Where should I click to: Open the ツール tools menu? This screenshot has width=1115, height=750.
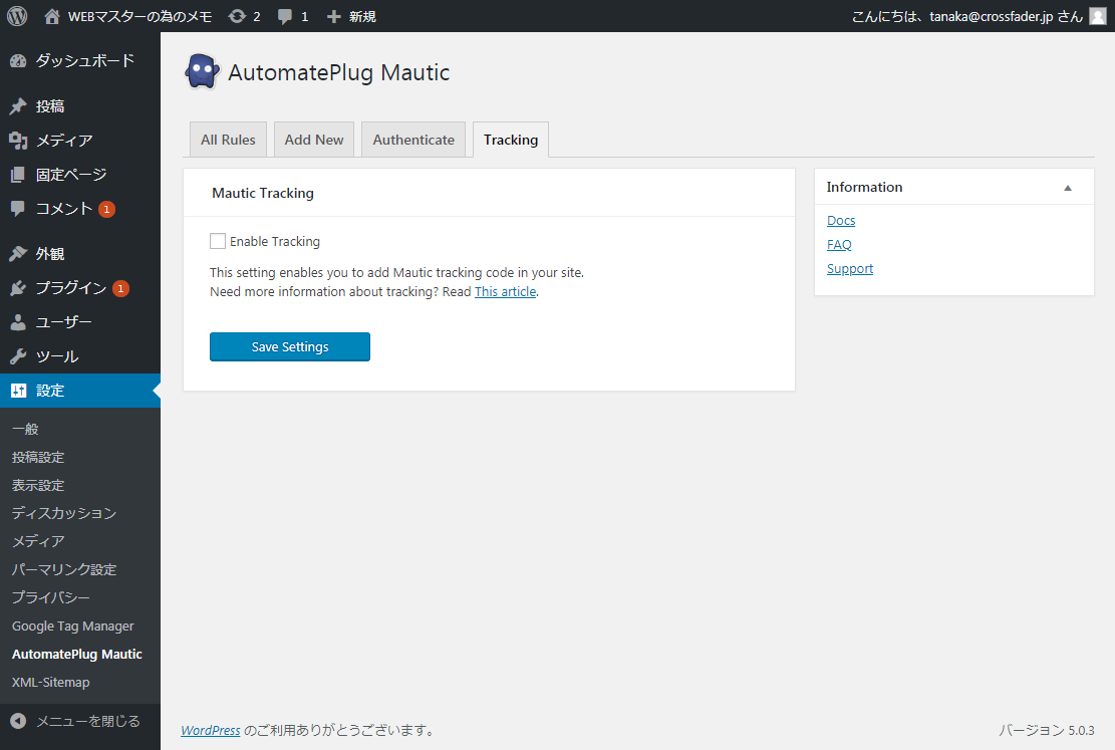pyautogui.click(x=56, y=356)
